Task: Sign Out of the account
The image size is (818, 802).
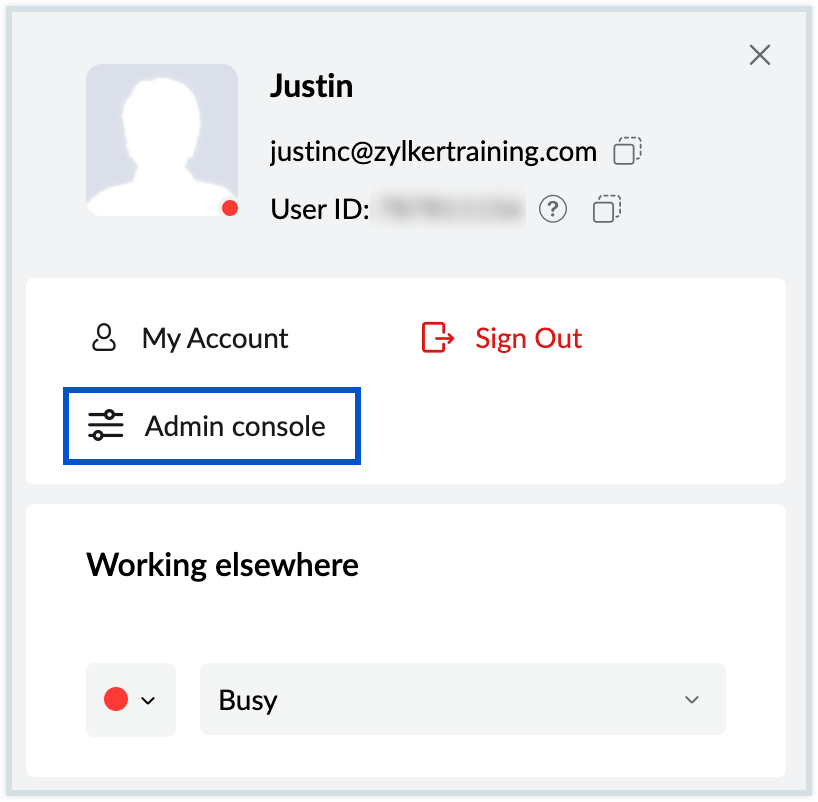Action: [528, 338]
